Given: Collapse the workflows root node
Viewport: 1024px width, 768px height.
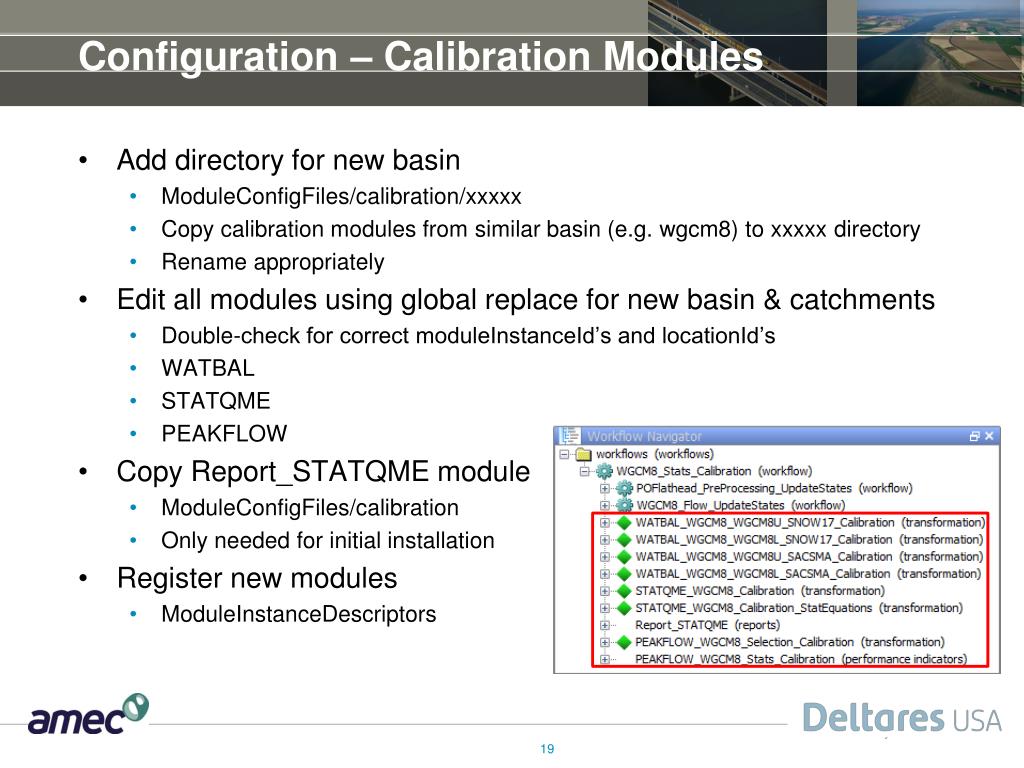Looking at the screenshot, I should [x=566, y=454].
